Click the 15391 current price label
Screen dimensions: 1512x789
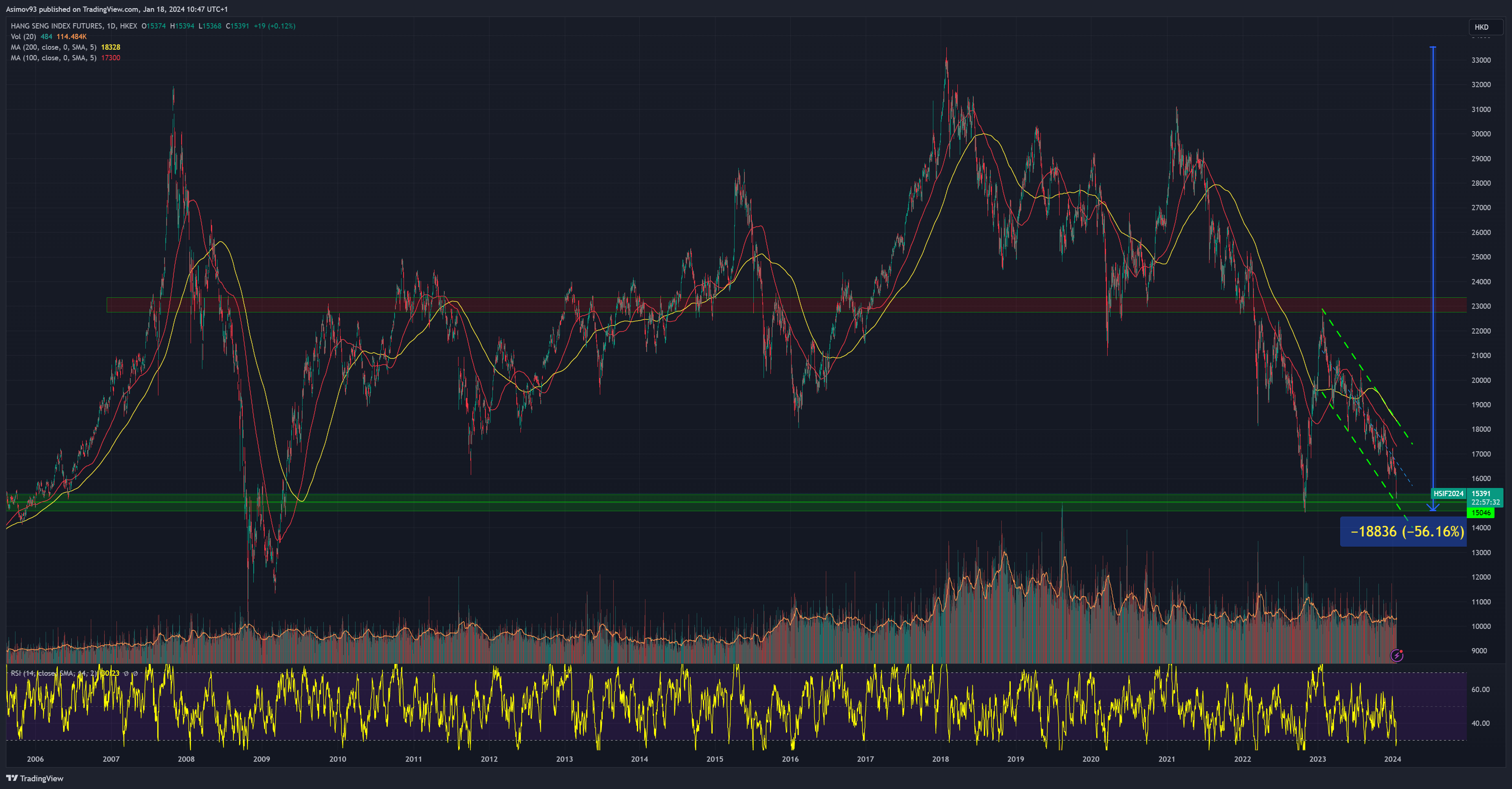(1481, 494)
